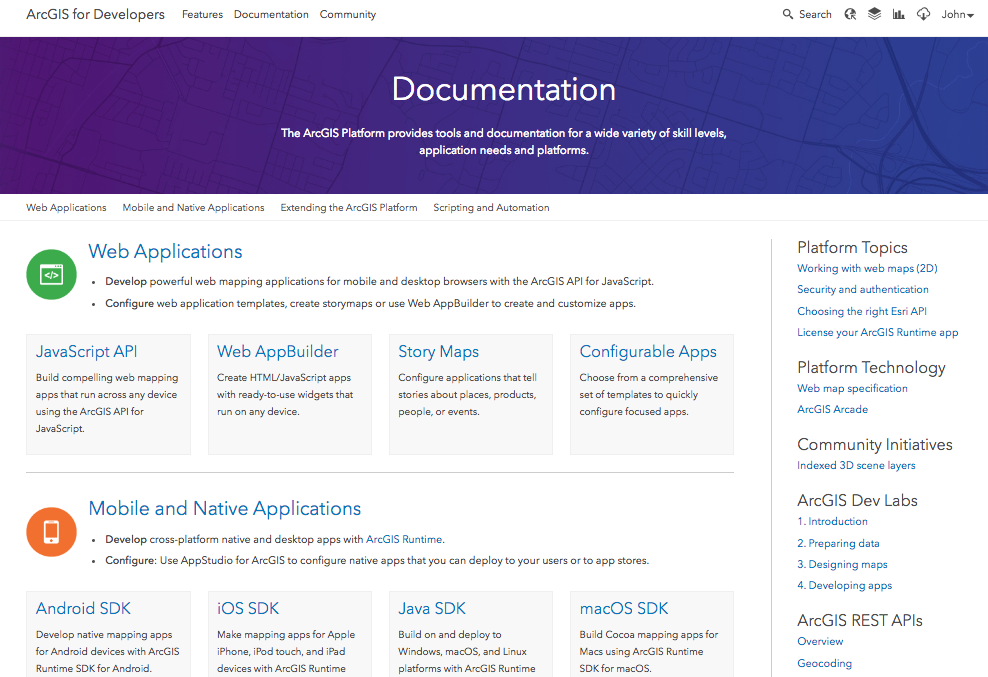Click the cloud download icon

click(x=923, y=14)
